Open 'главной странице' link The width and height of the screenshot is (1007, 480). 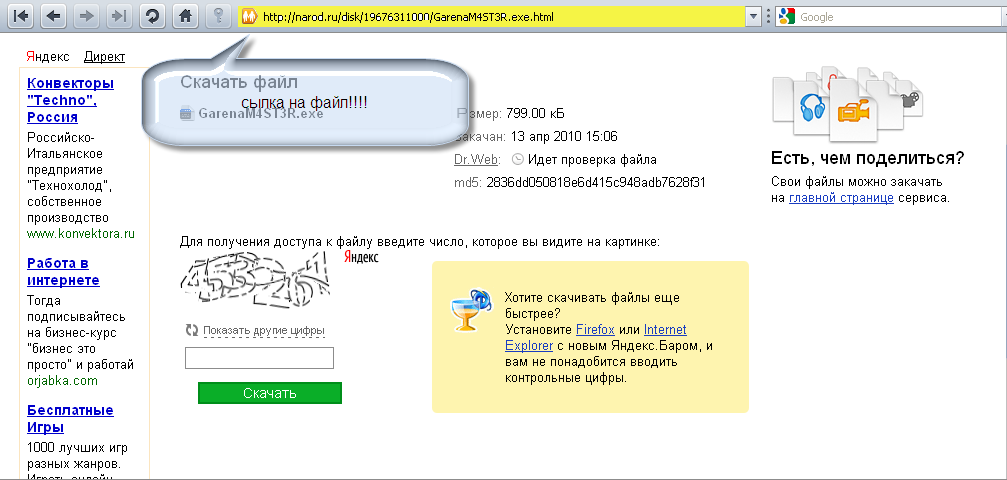pos(841,198)
